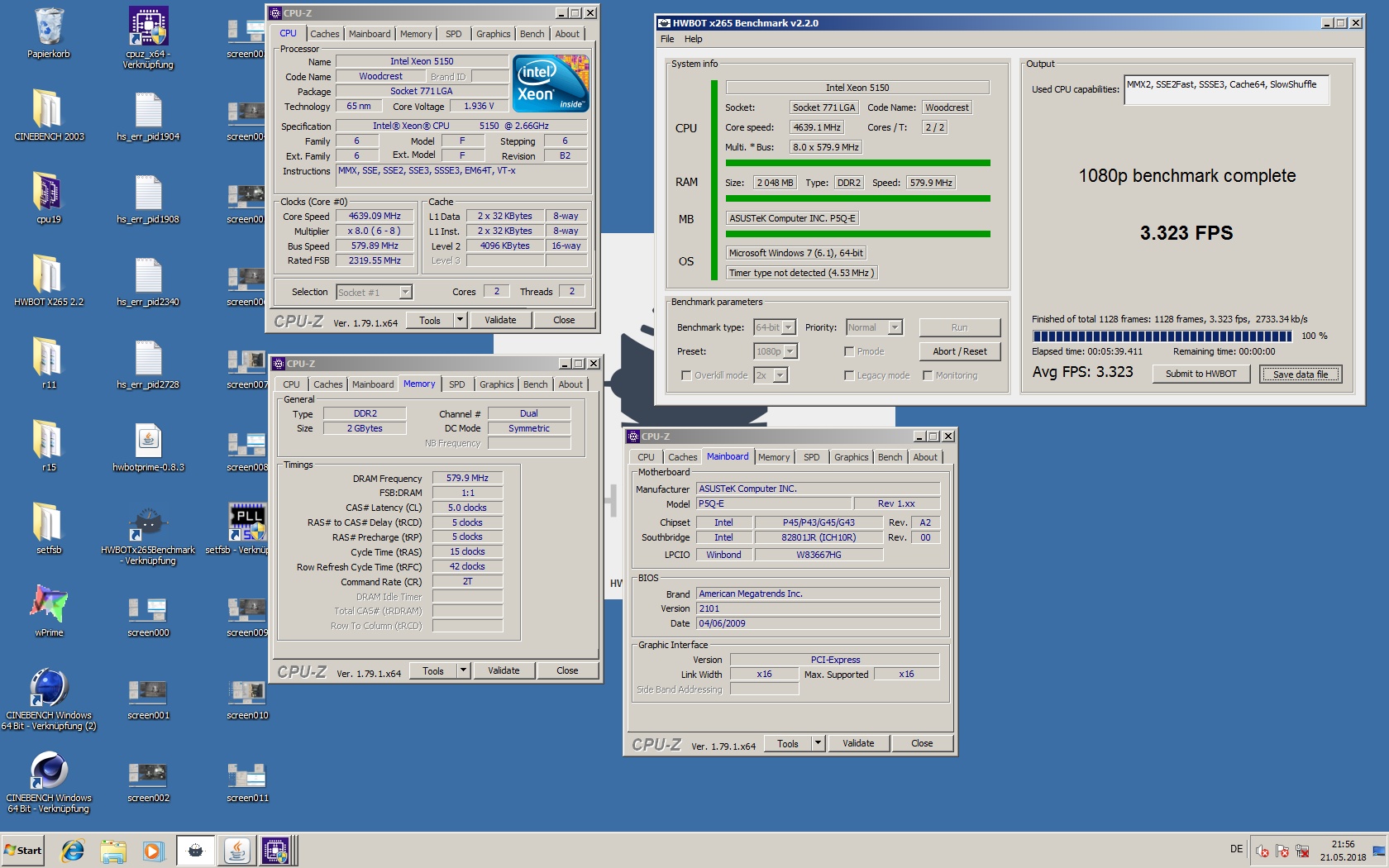The image size is (1389, 868).
Task: Open screen000 image thumbnail
Action: click(x=148, y=616)
